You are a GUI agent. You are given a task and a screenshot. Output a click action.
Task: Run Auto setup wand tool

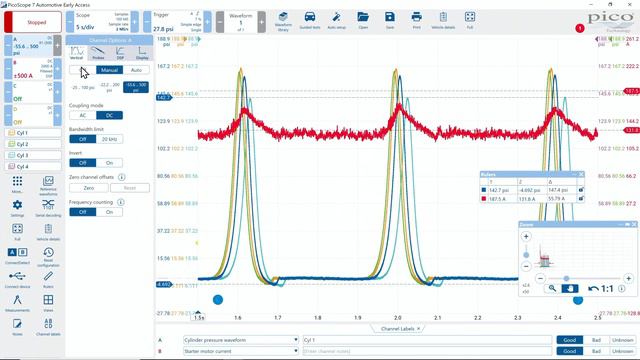point(336,21)
